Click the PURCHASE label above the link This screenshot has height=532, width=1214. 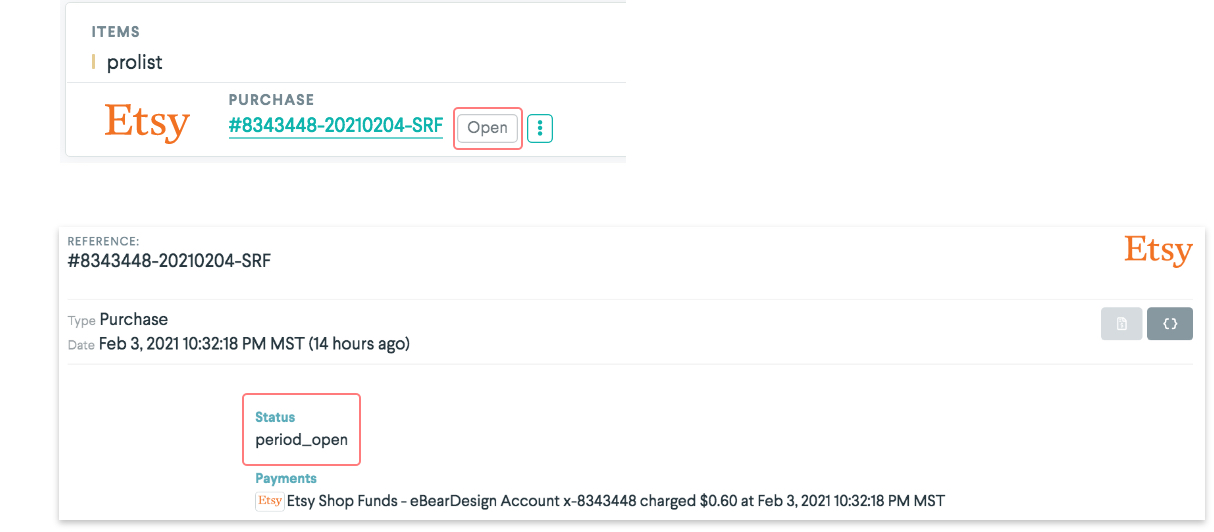click(271, 100)
